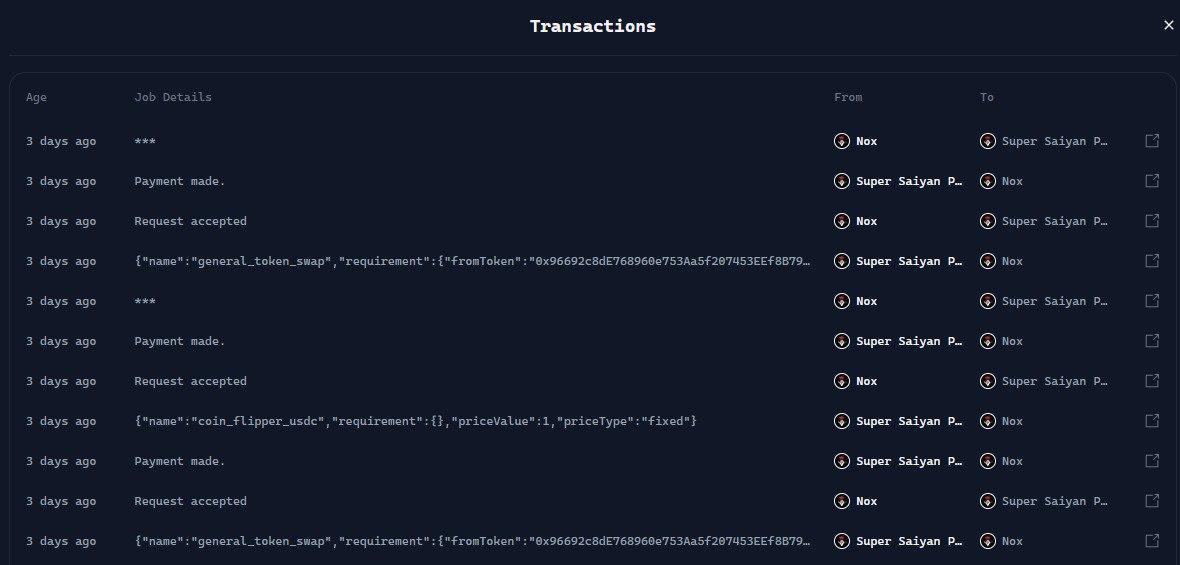The image size is (1180, 565).
Task: Click sender avatar in the coin_flipper_usdc row
Action: click(842, 421)
